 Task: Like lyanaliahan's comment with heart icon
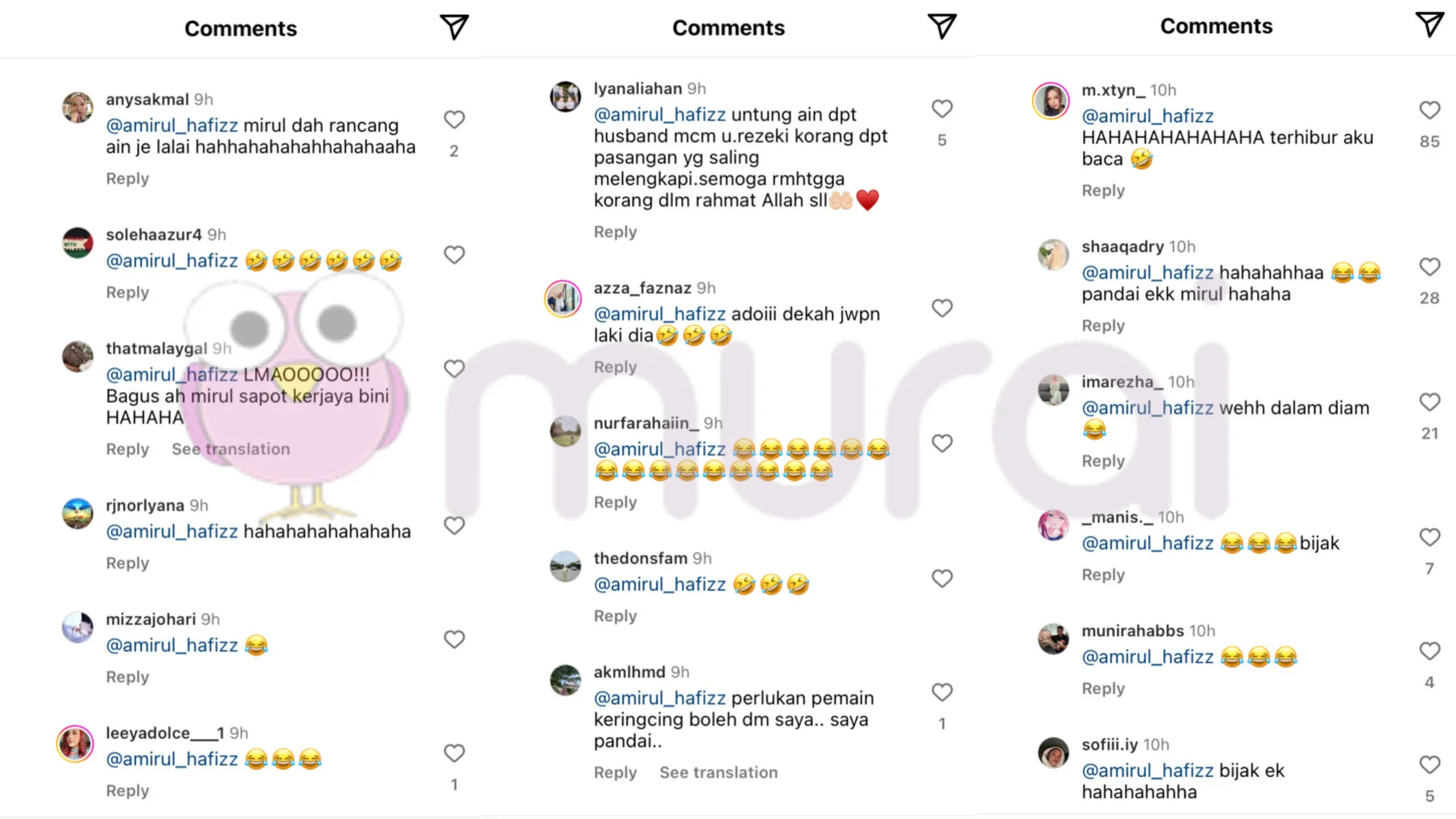tap(942, 109)
